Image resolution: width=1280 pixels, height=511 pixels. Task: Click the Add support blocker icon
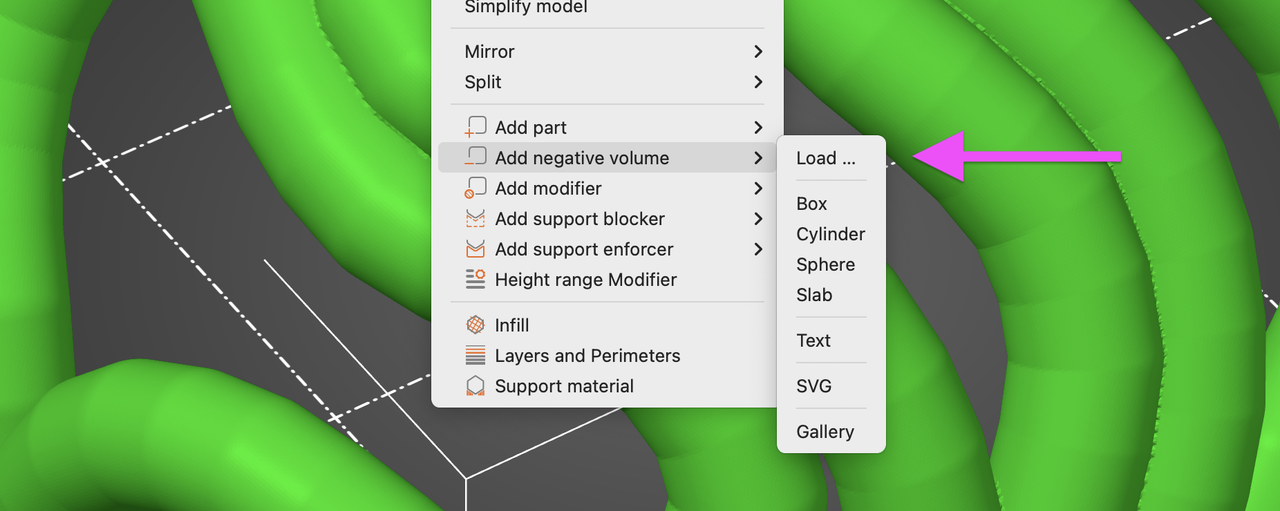click(476, 219)
